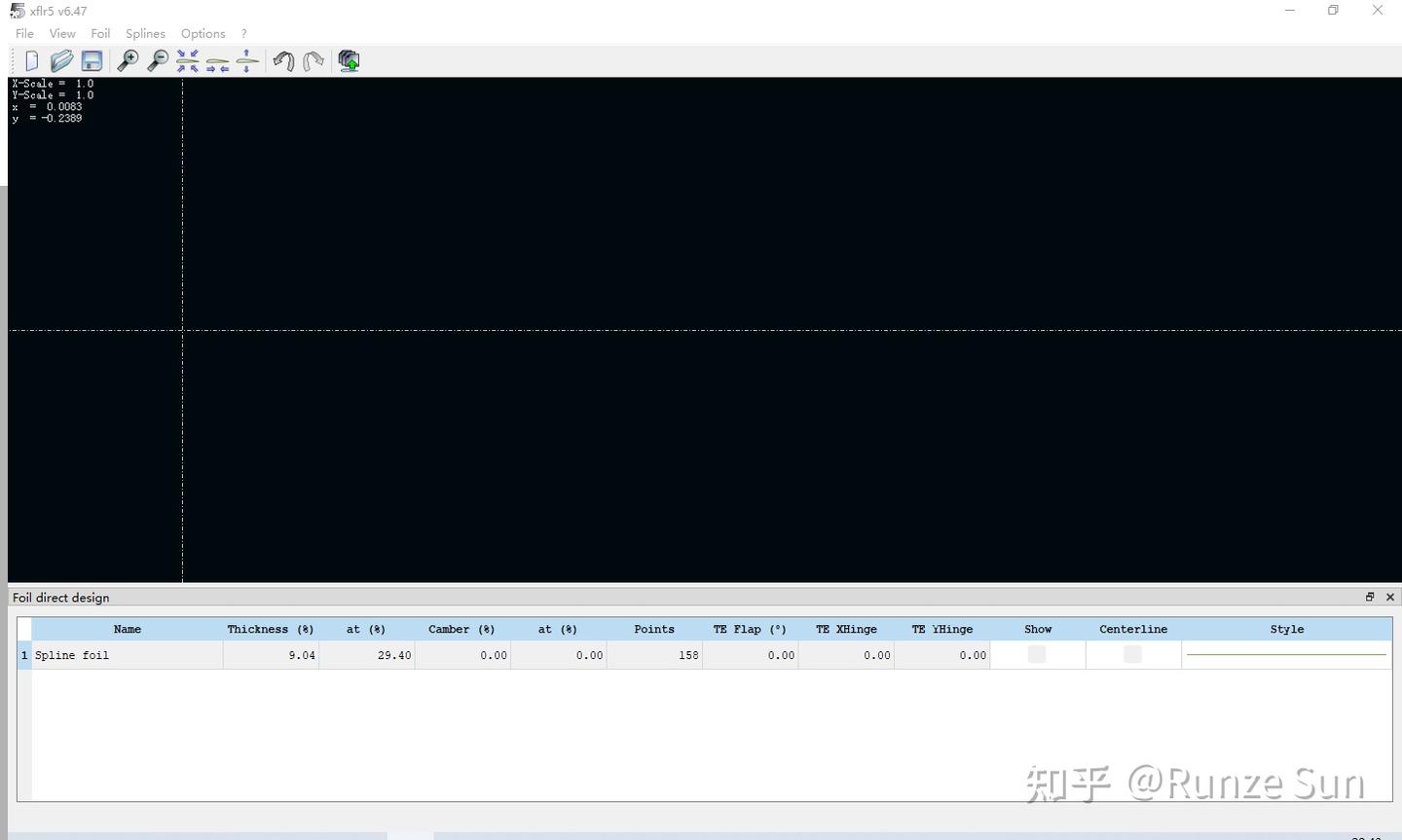Reset the X scale of the foil view
The image size is (1402, 840).
point(216,60)
